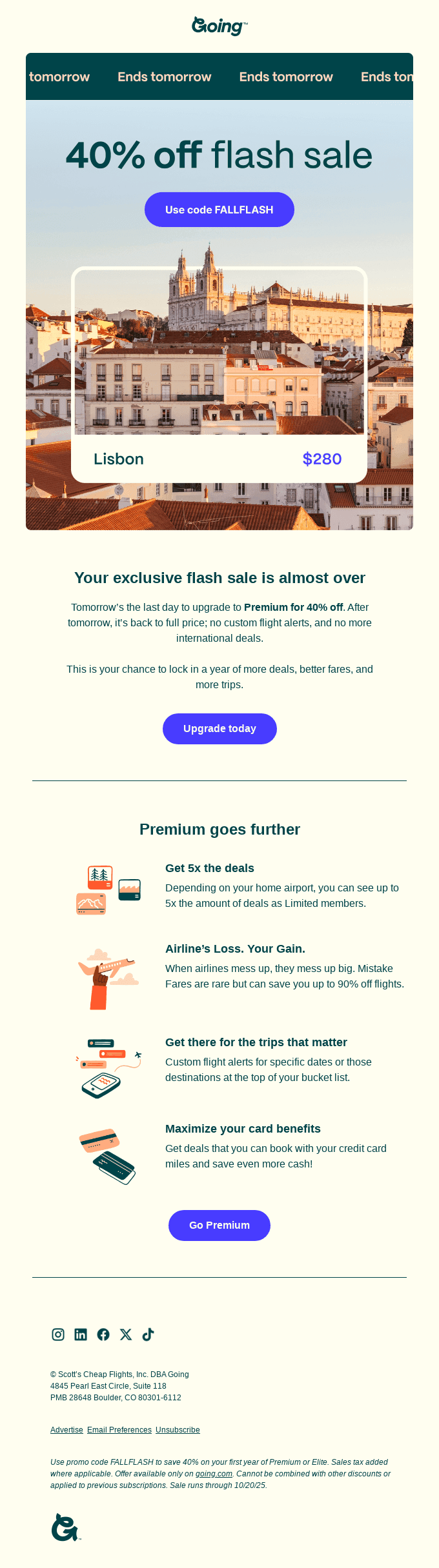The width and height of the screenshot is (439, 1568).
Task: Click the deal cards illustration icon
Action: click(108, 890)
